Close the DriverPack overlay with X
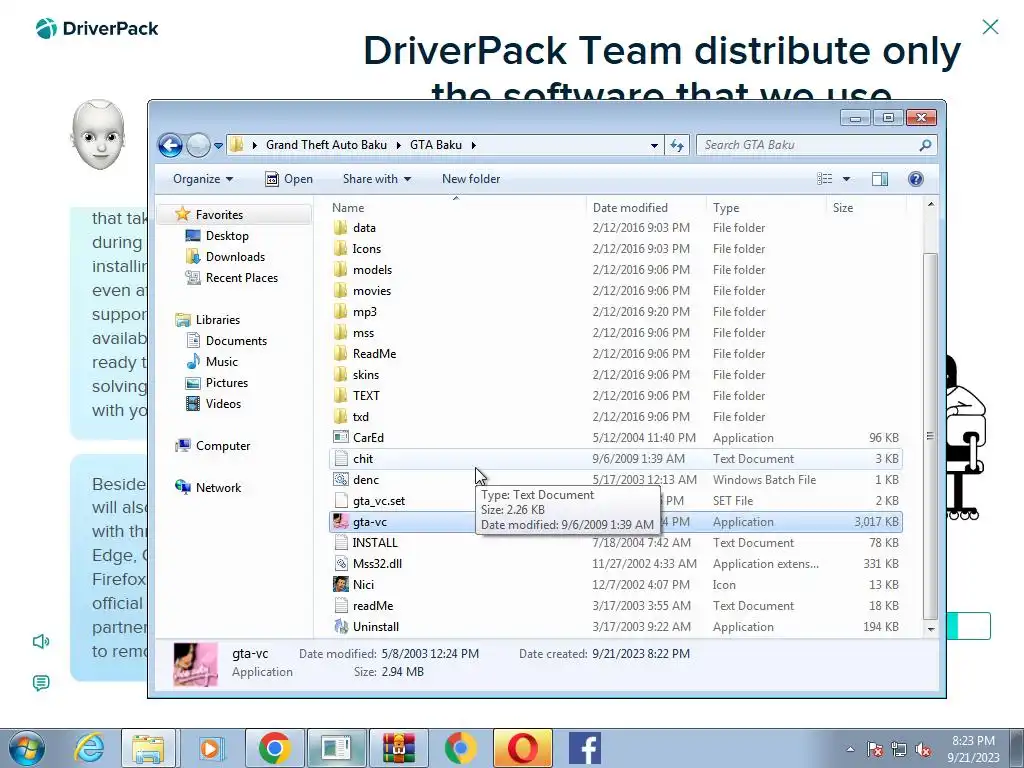 click(x=990, y=27)
